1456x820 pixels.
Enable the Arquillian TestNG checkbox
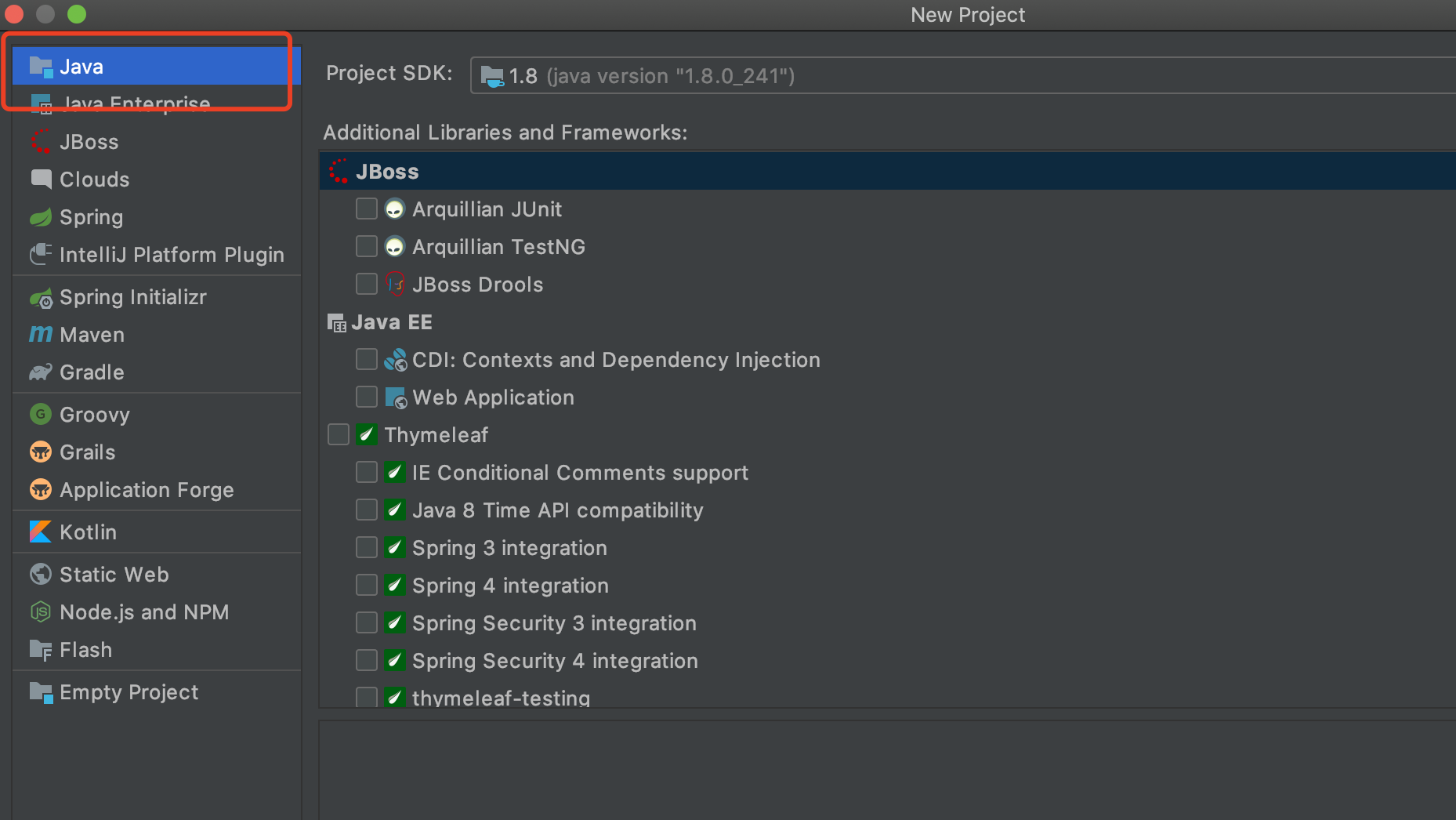pos(367,247)
